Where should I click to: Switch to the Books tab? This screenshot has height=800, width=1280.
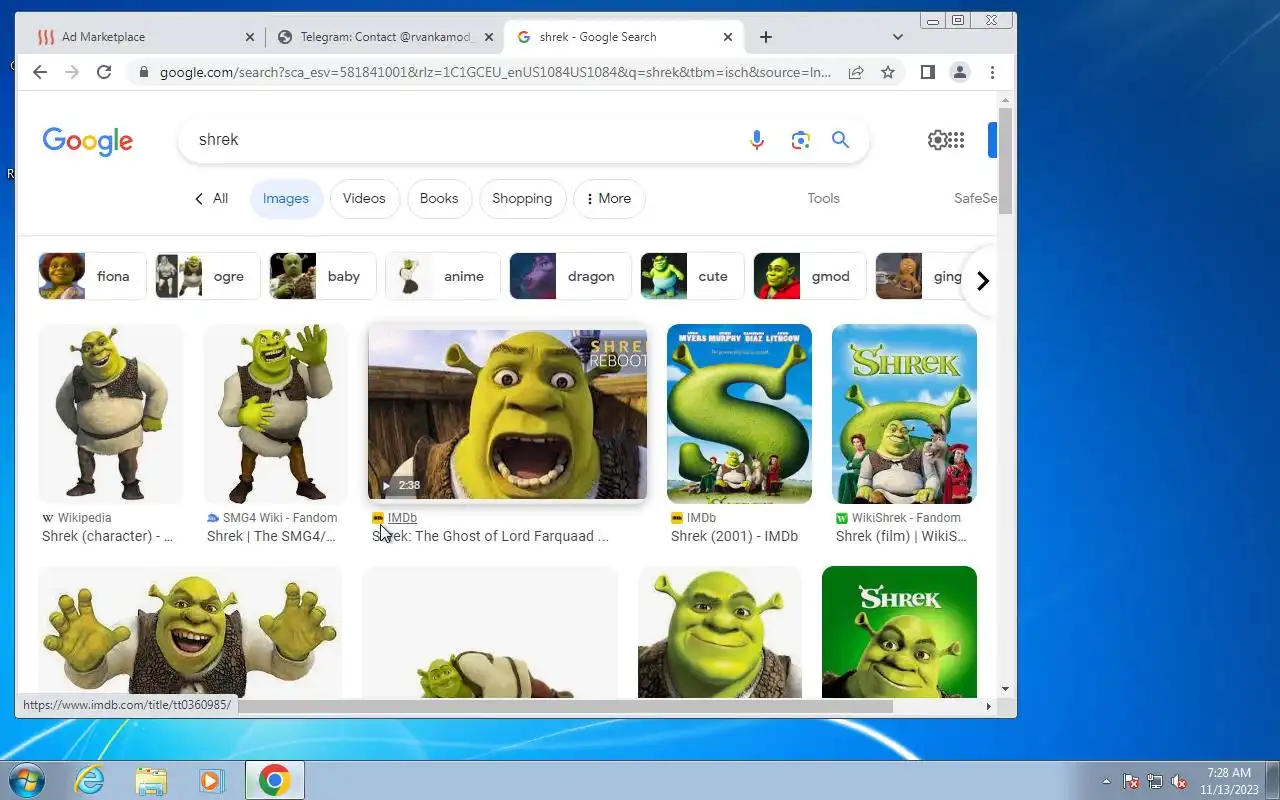tap(439, 198)
